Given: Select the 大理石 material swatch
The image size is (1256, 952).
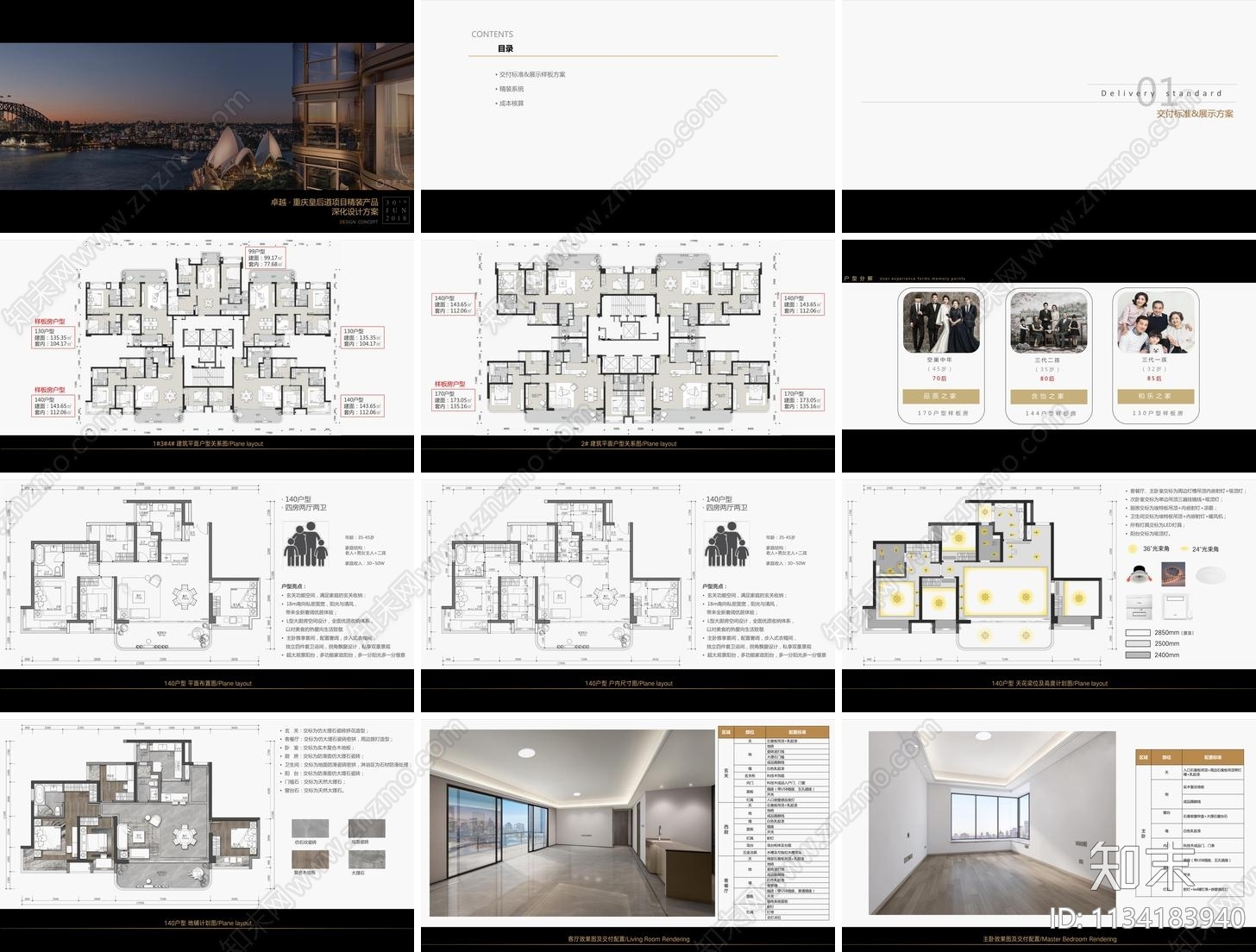Looking at the screenshot, I should point(365,860).
